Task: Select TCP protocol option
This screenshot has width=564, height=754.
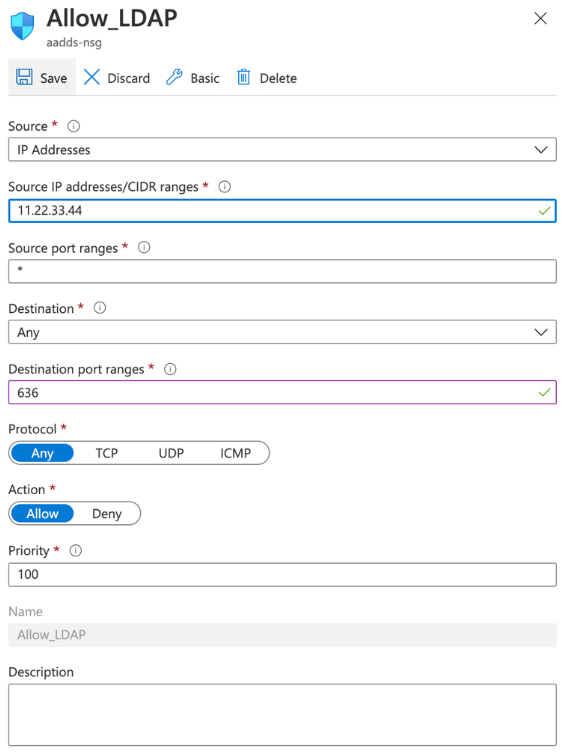Action: point(107,453)
